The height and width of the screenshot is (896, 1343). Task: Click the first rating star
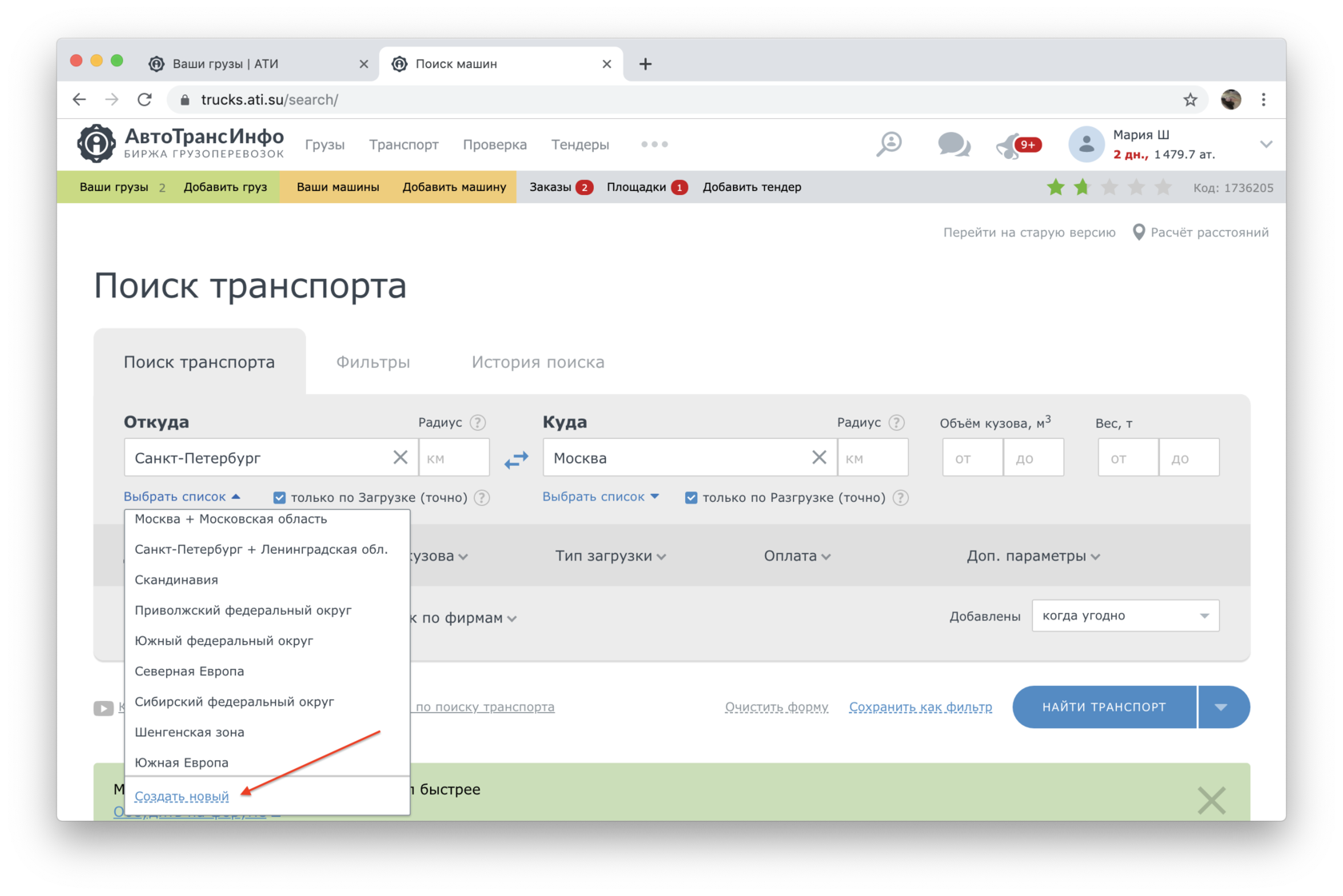coord(1055,188)
